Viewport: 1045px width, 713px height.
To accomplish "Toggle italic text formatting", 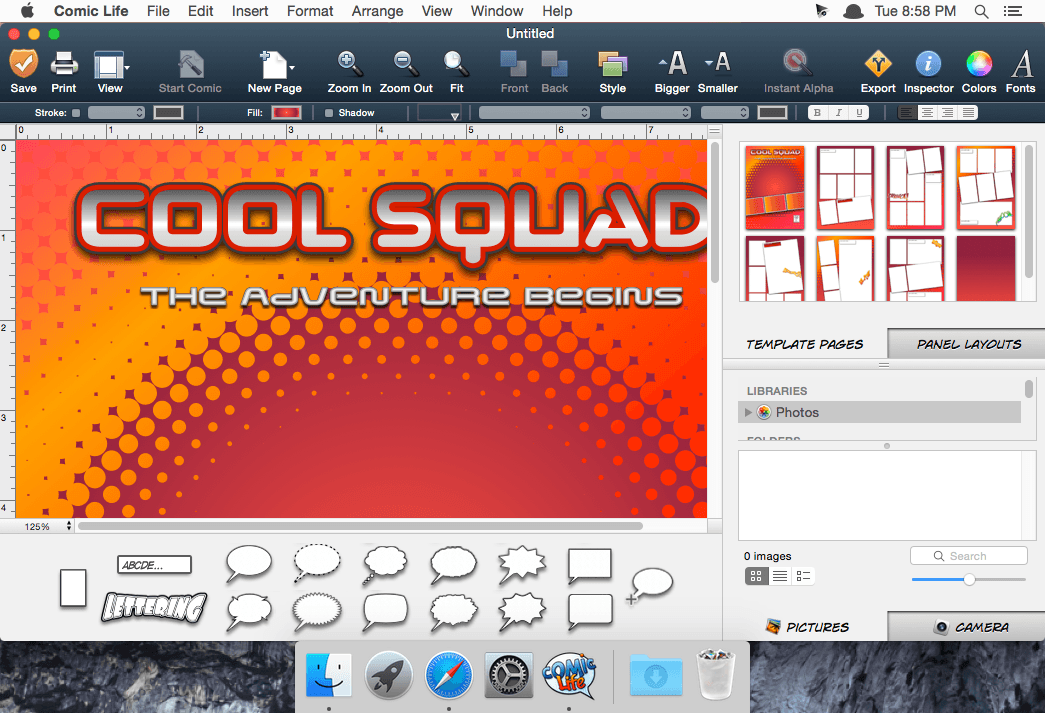I will point(838,113).
